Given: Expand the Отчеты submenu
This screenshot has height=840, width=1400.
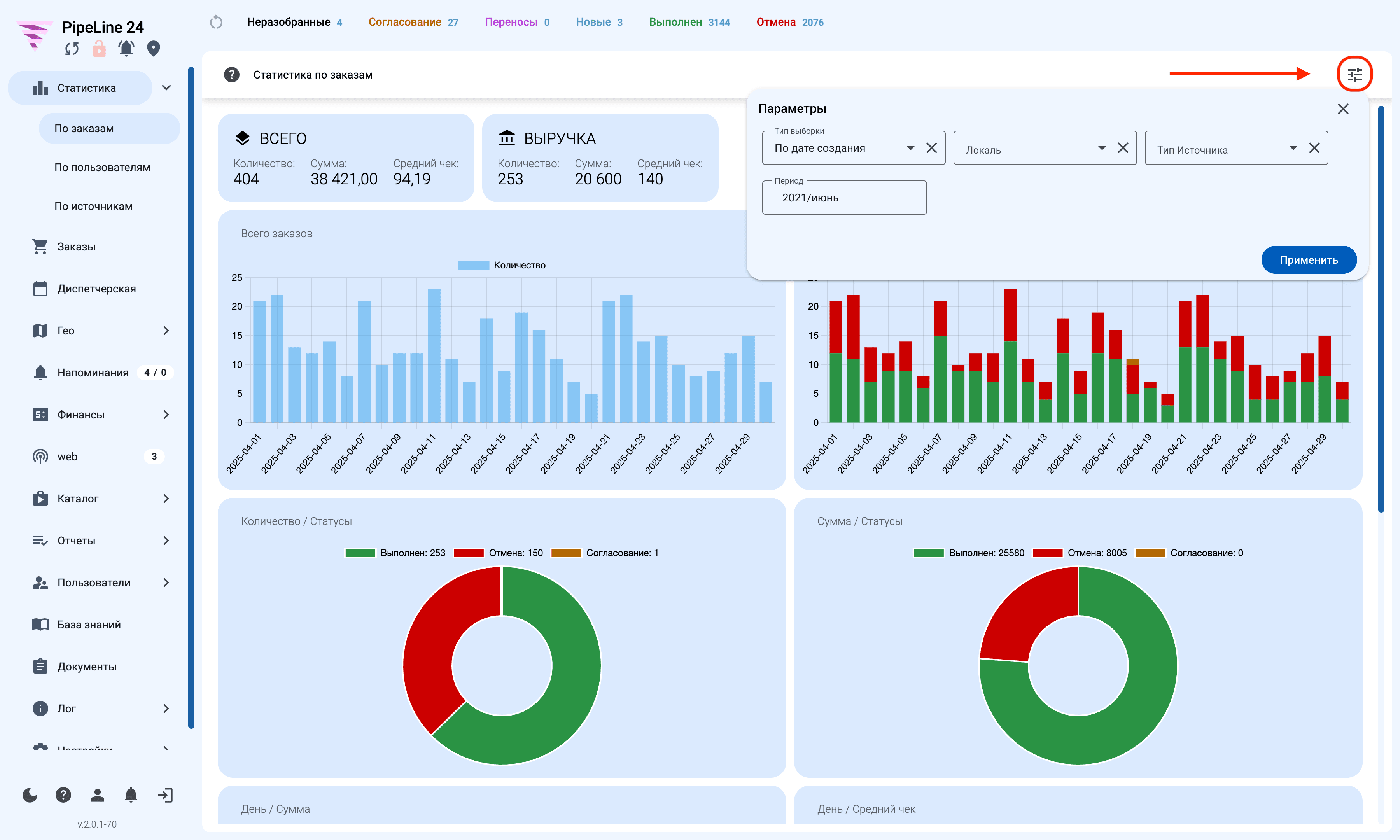Looking at the screenshot, I should (x=166, y=541).
